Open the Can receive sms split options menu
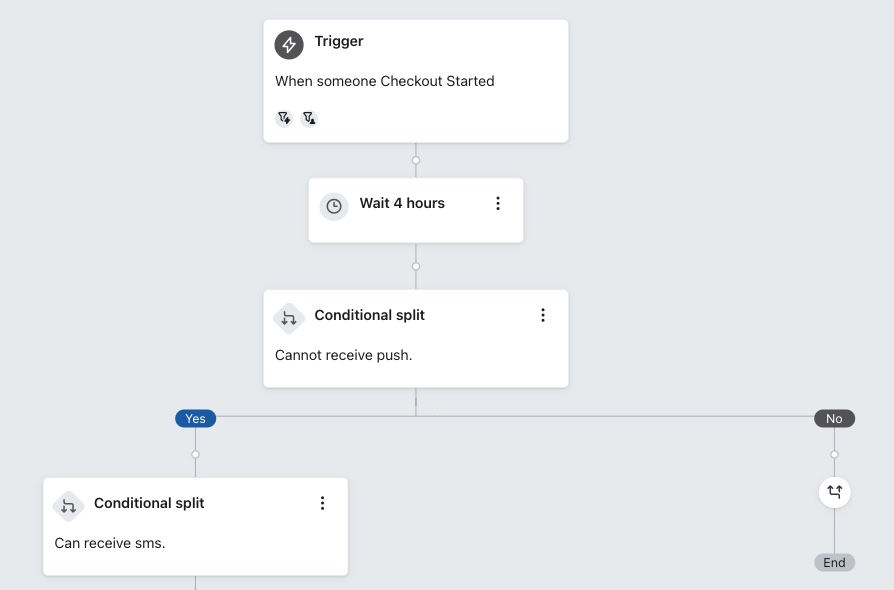The height and width of the screenshot is (590, 894). pyautogui.click(x=322, y=503)
